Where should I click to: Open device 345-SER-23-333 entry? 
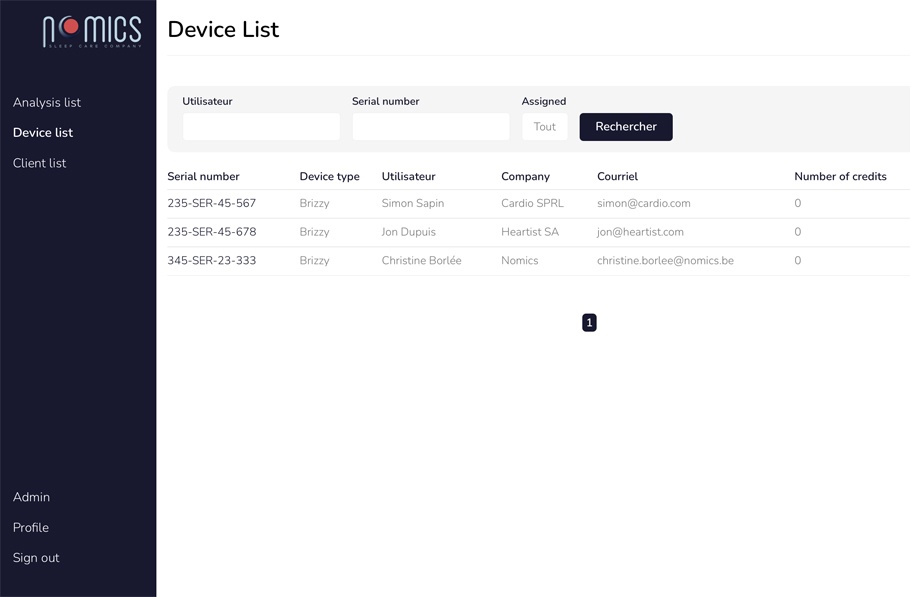[x=212, y=261]
